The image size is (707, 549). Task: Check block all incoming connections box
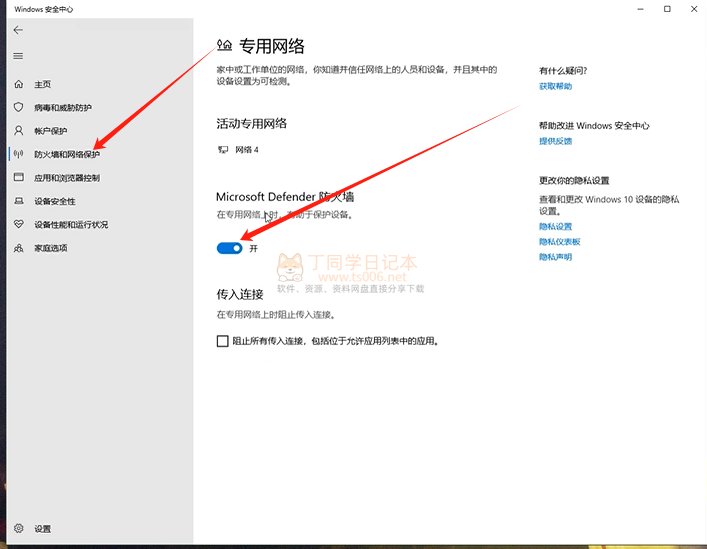222,341
